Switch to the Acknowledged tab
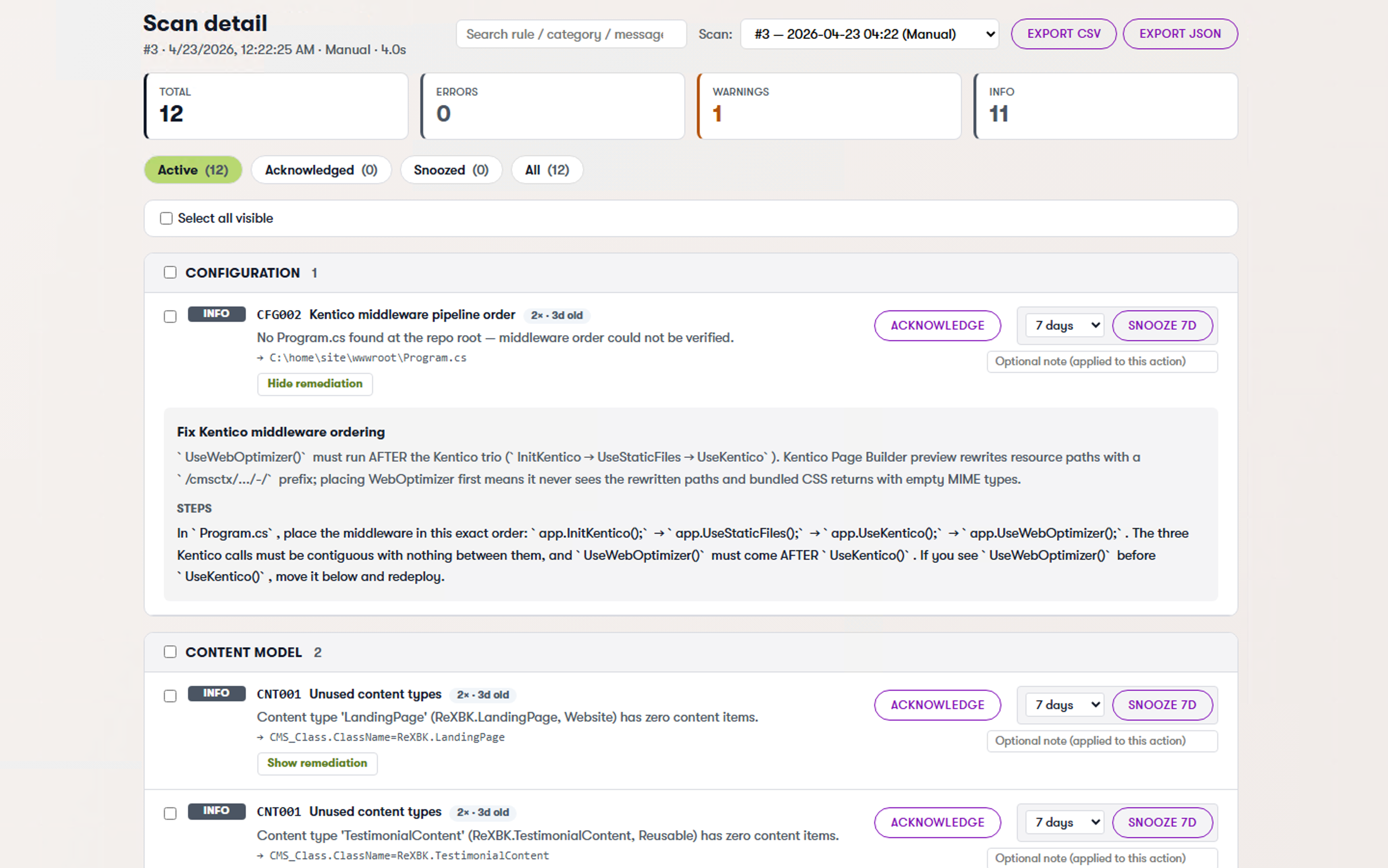Viewport: 1388px width, 868px height. [321, 170]
